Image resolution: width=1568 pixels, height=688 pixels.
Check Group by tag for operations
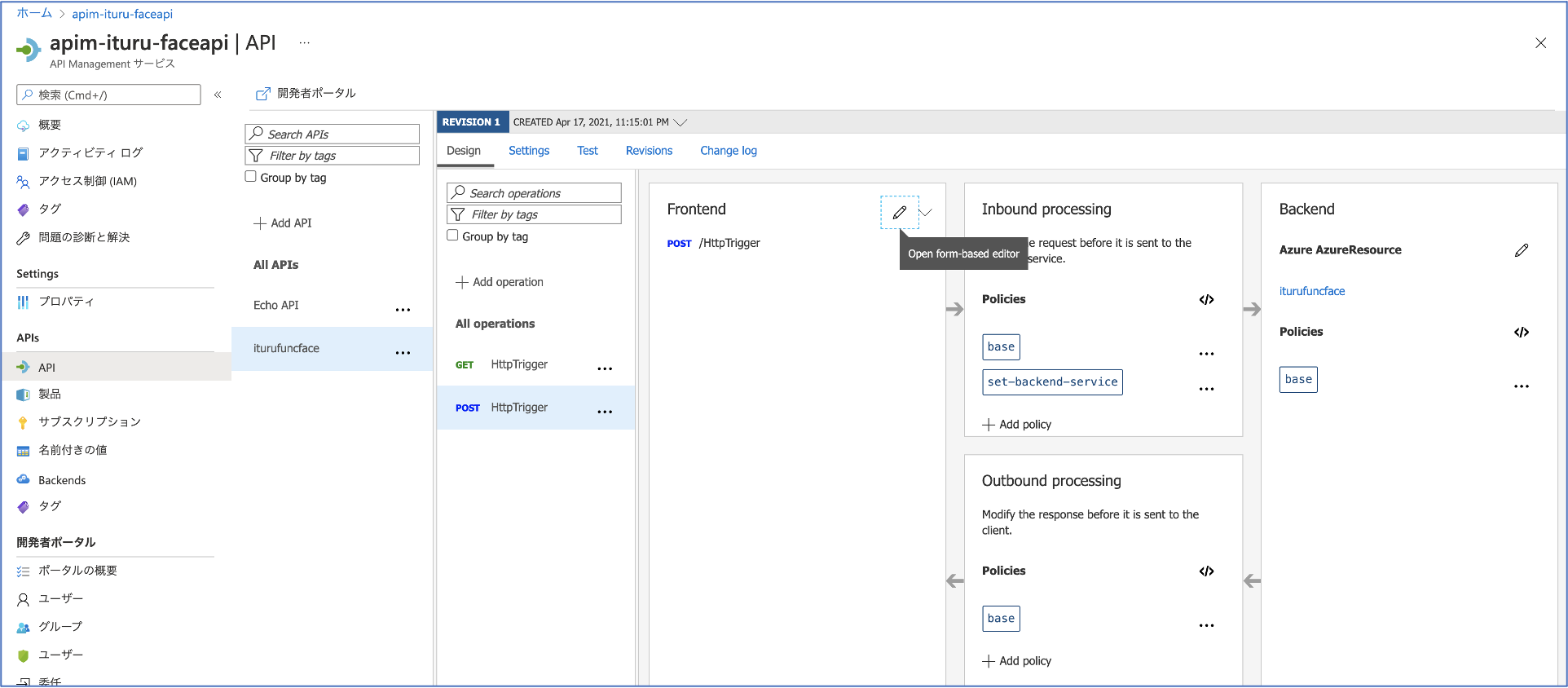tap(452, 236)
